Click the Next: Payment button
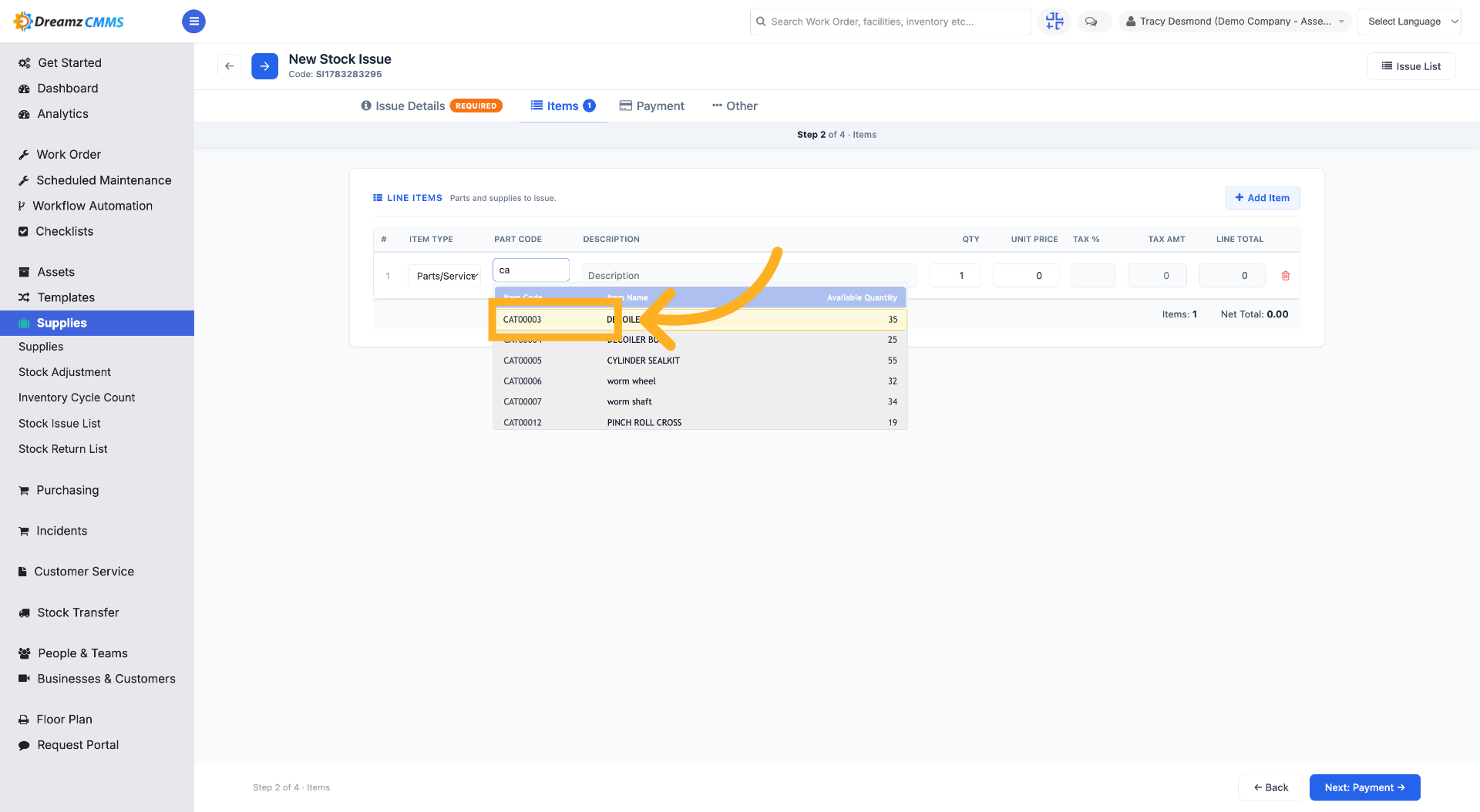Image resolution: width=1480 pixels, height=812 pixels. click(x=1364, y=787)
